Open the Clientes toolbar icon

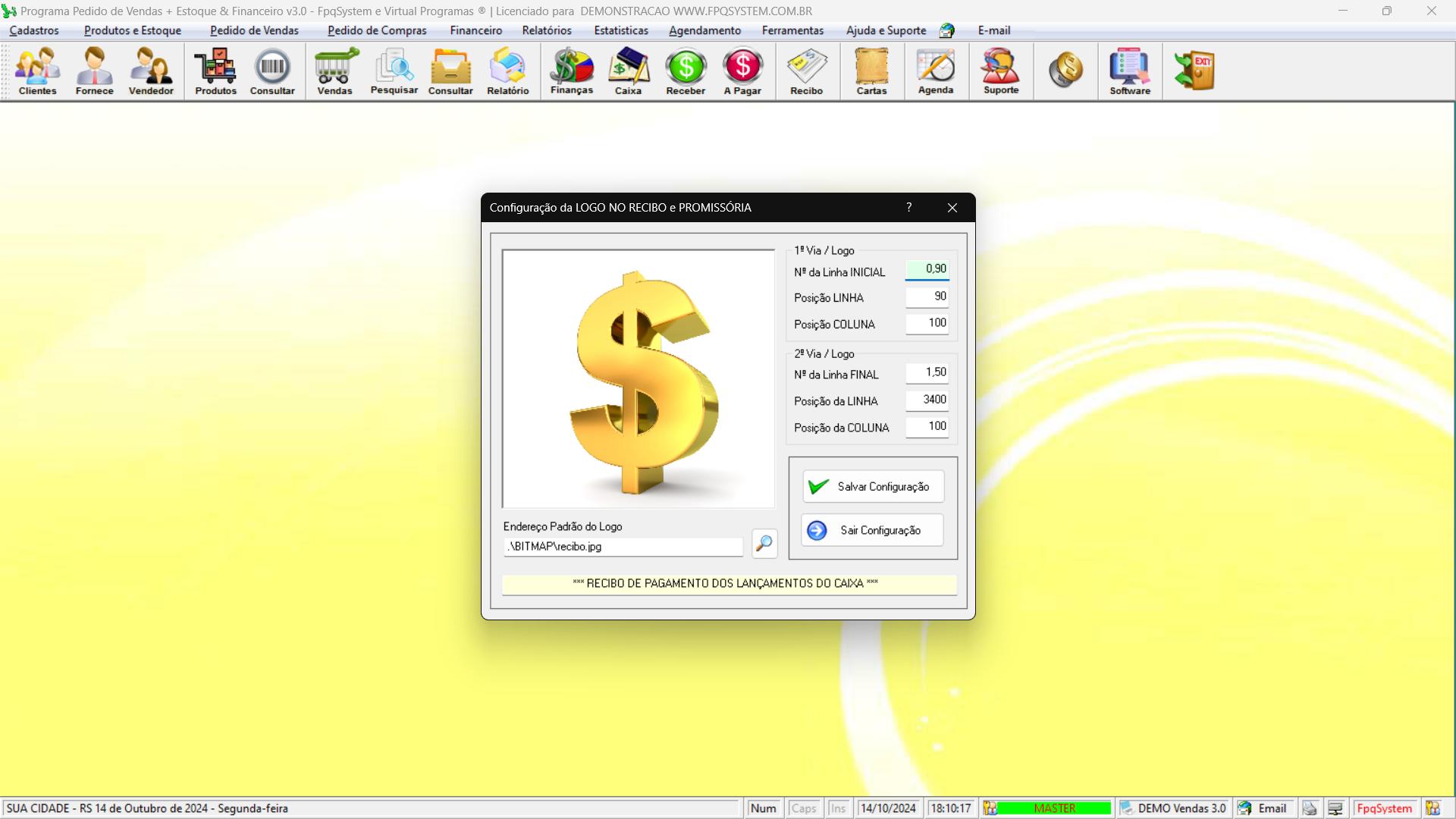(37, 71)
